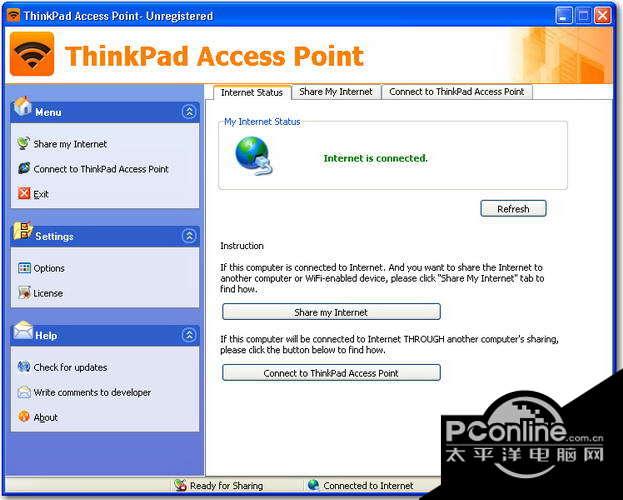Collapse the Menu panel
This screenshot has width=623, height=500.
tap(189, 112)
